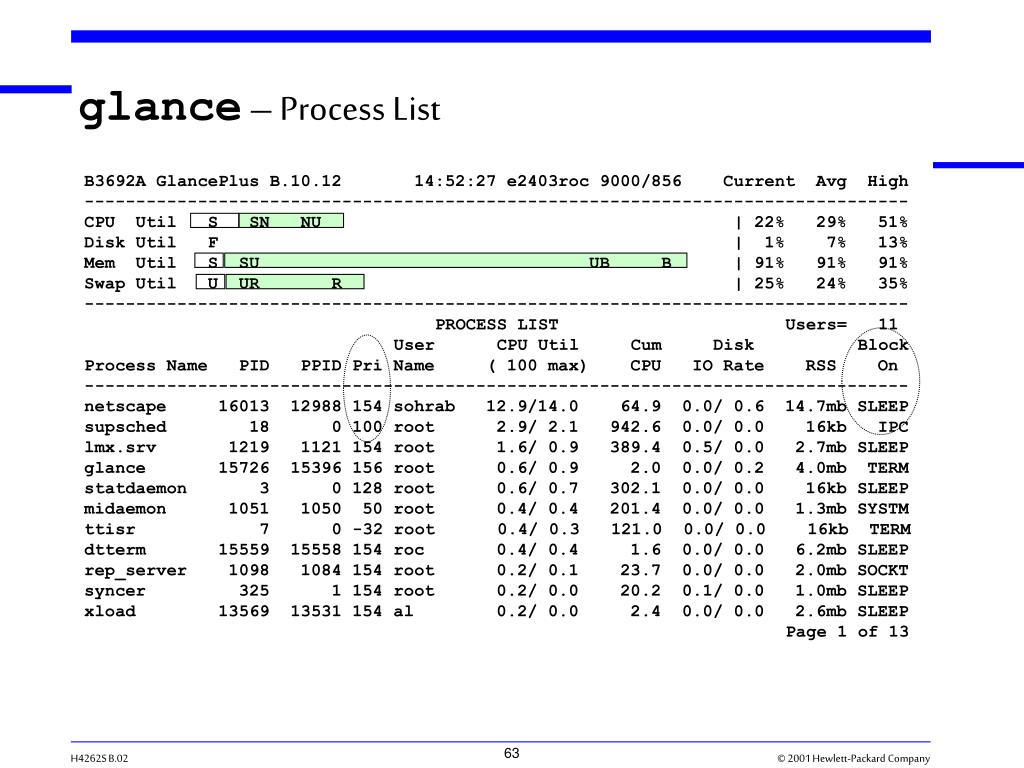Click the netscape process name
Image resolution: width=1024 pixels, height=768 pixels.
(125, 407)
